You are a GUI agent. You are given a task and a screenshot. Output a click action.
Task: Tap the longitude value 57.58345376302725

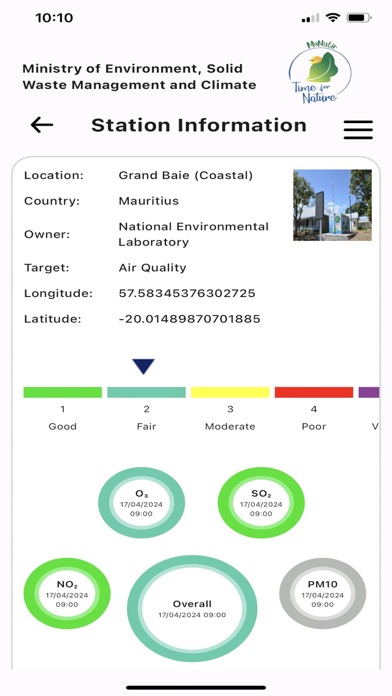(187, 293)
